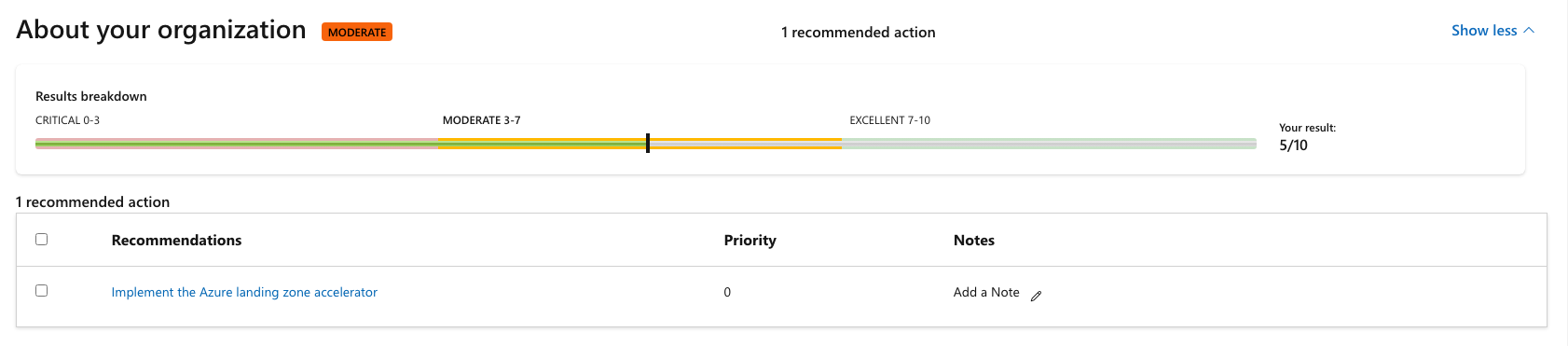
Task: Tick the select-all checkbox in table header
Action: [x=41, y=239]
